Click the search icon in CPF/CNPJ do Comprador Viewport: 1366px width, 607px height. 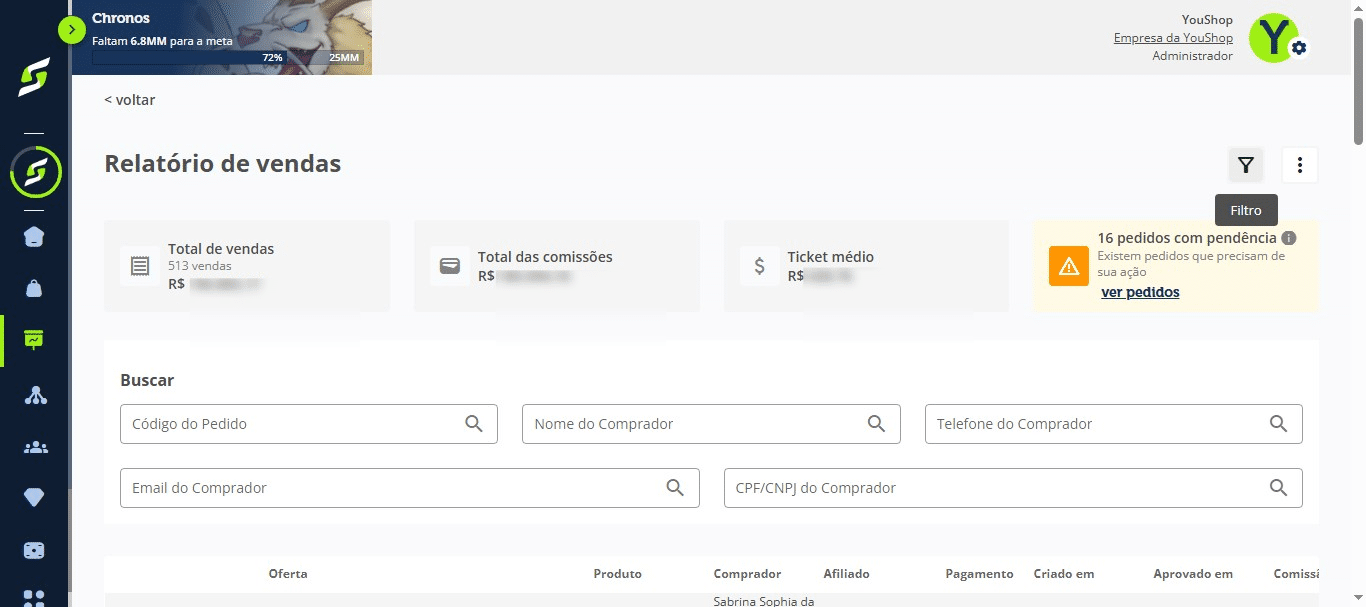1279,488
